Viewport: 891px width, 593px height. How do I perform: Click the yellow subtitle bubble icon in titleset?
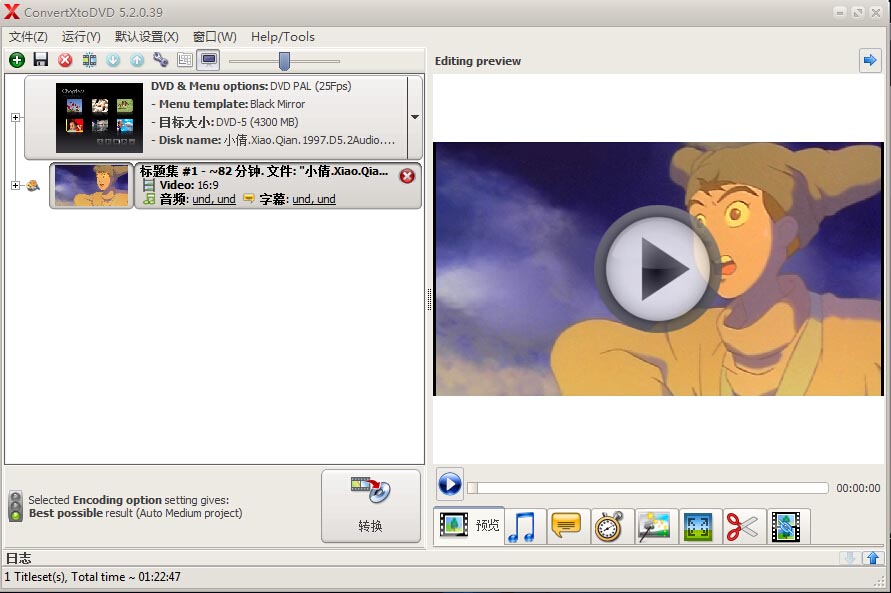[248, 198]
